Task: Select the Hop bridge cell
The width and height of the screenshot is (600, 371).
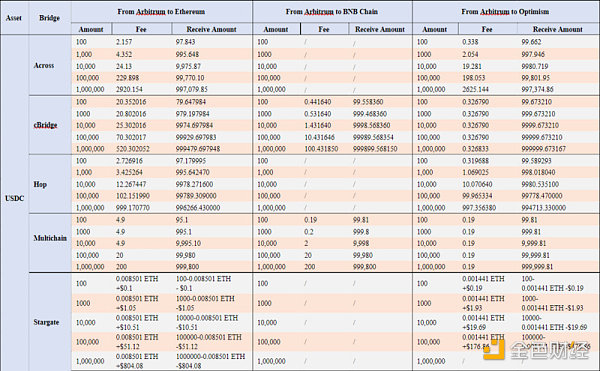Action: [40, 184]
